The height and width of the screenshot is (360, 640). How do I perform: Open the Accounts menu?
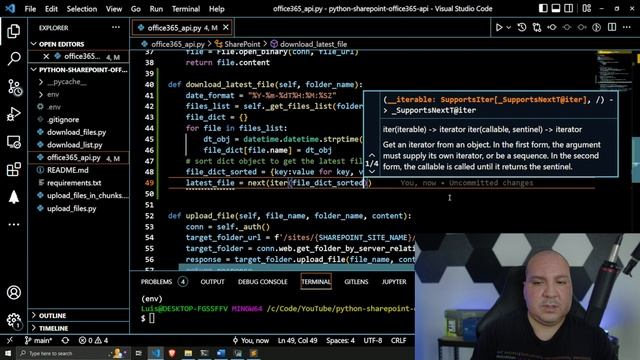point(13,292)
